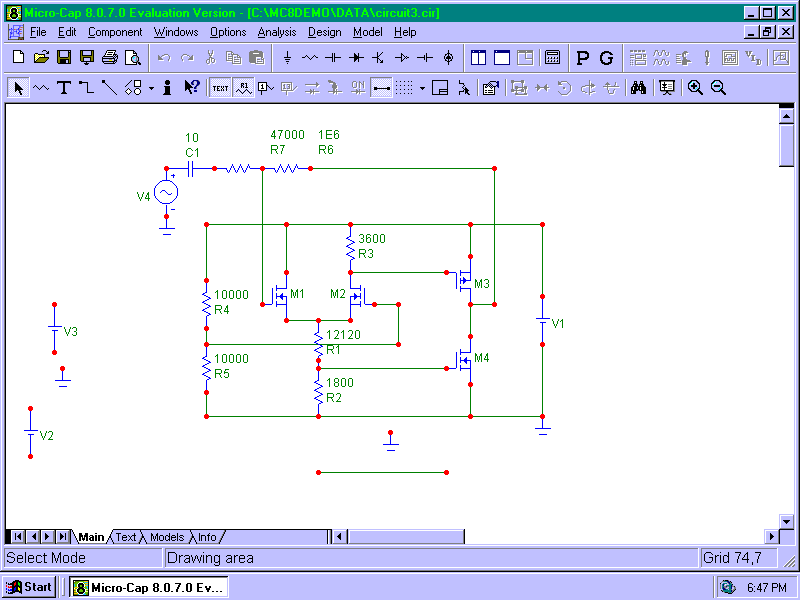This screenshot has width=800, height=600.
Task: Open the Model menu
Action: pos(367,32)
